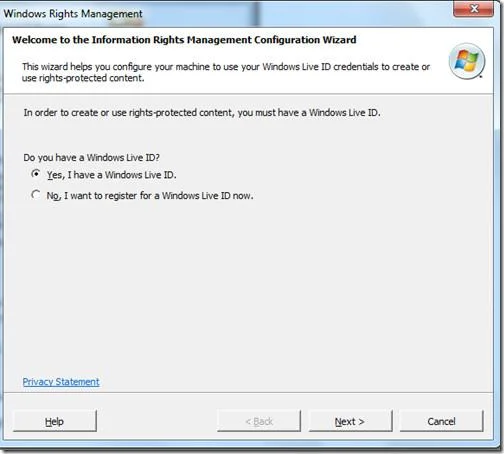
Task: Click the Next button to continue
Action: (350, 421)
